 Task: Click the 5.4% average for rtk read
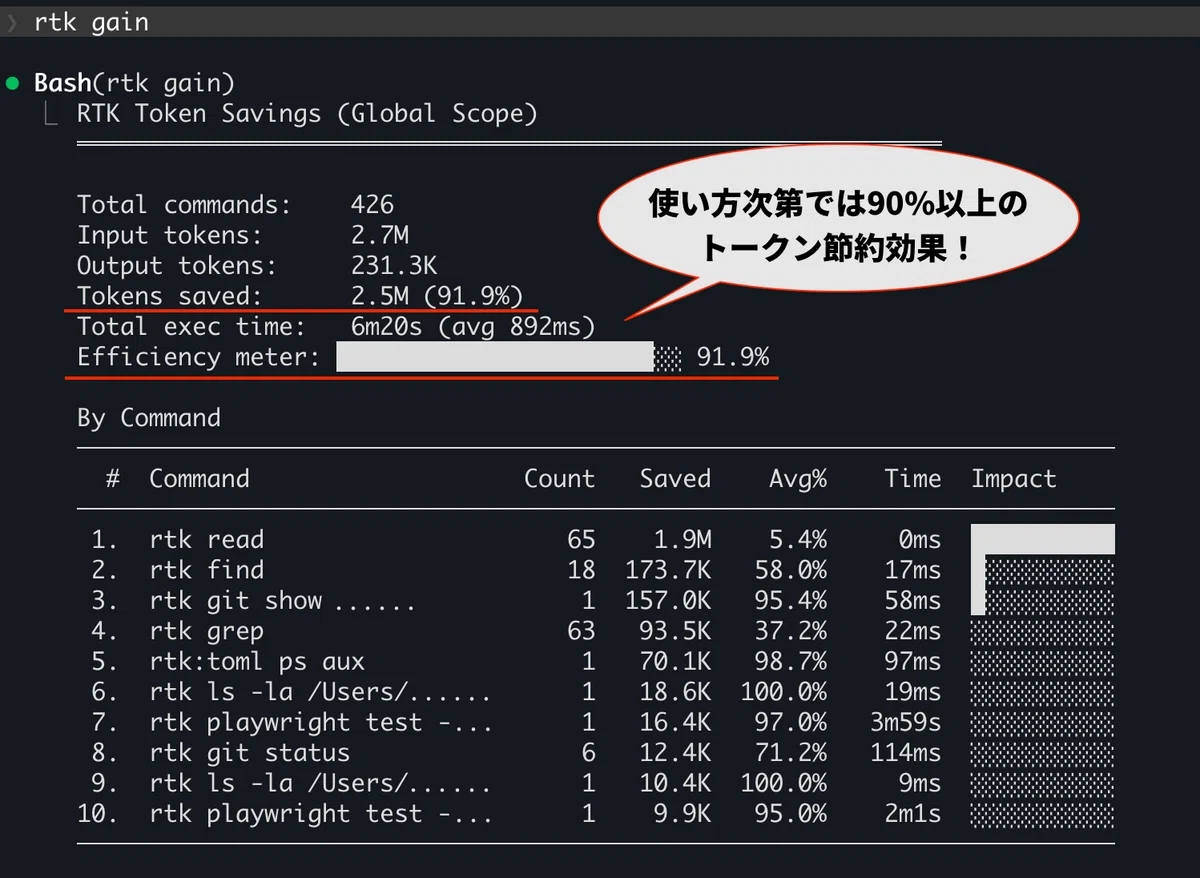click(x=798, y=540)
